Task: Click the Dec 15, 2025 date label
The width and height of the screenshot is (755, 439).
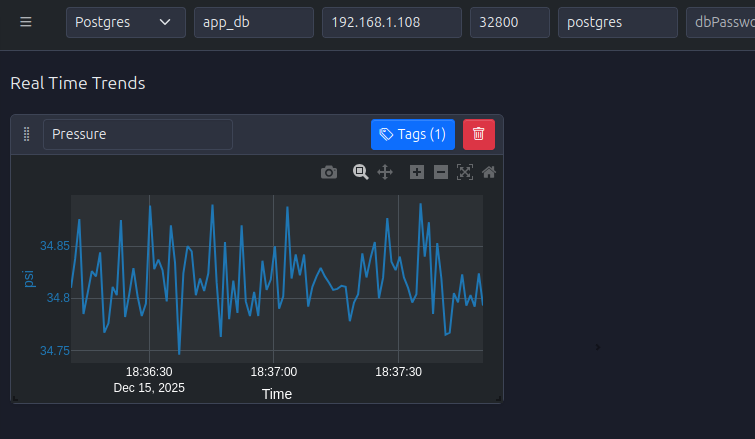Action: click(x=149, y=388)
